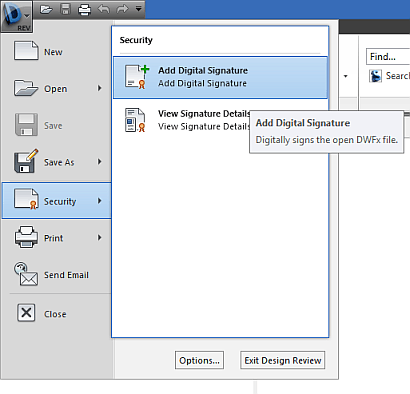
Task: Choose Close in the application menu
Action: click(57, 314)
